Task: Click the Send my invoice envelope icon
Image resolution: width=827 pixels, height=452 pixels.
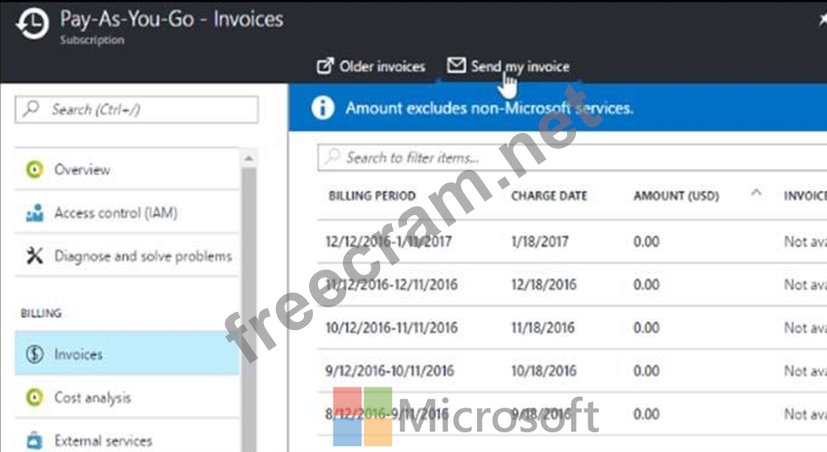Action: pyautogui.click(x=456, y=65)
